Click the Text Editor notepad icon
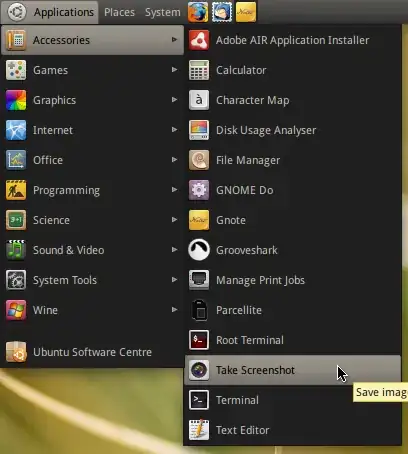Viewport: 408px width, 454px height. [199, 430]
